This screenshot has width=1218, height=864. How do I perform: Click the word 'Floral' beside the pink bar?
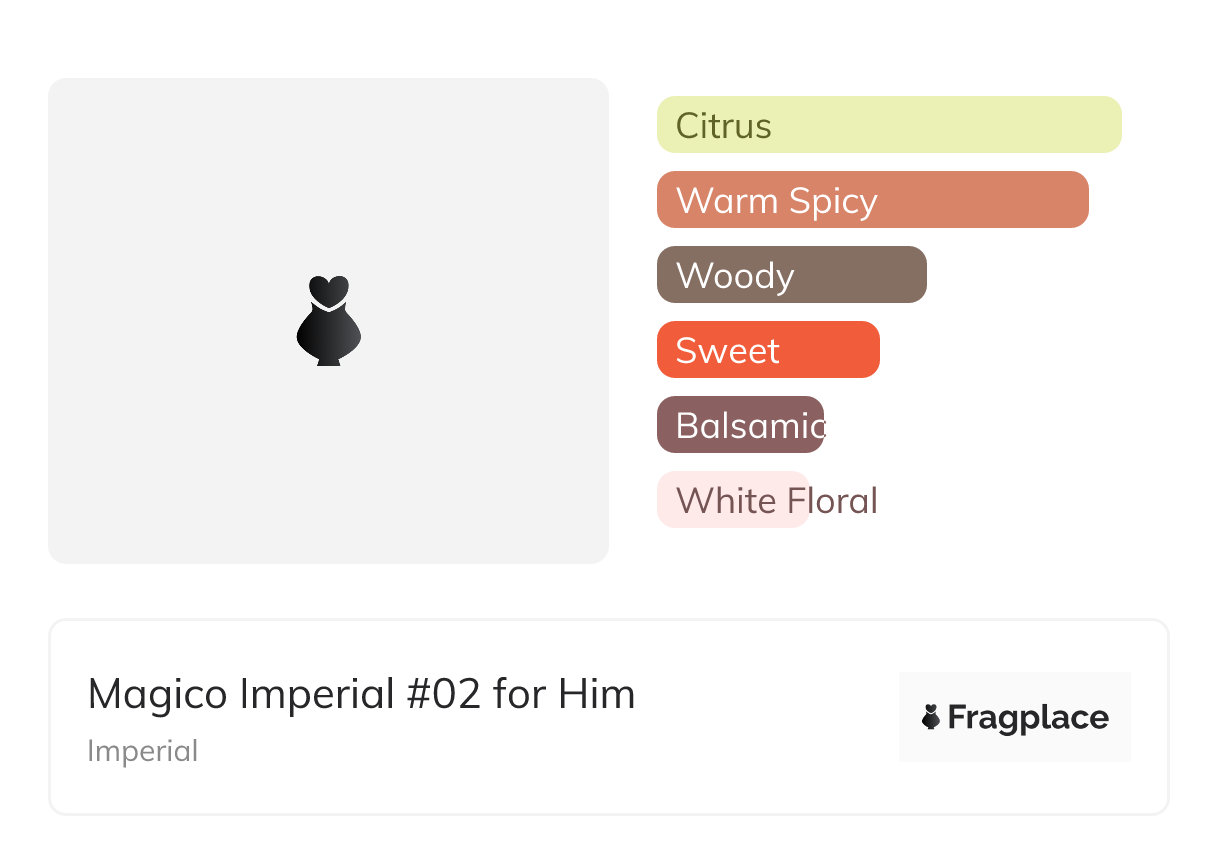pyautogui.click(x=832, y=500)
